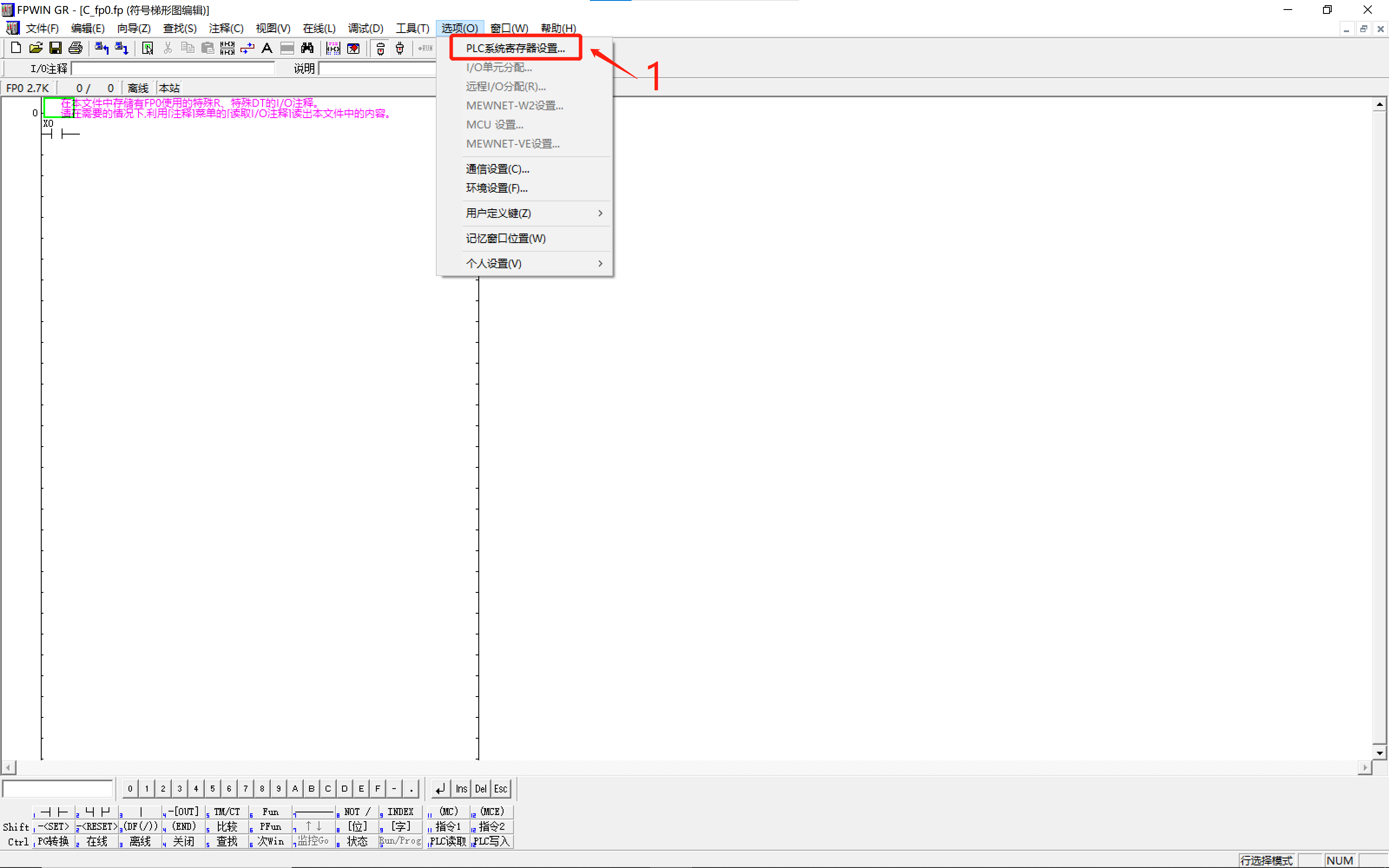Select PLC系统寄存器设置 menu entry
The width and height of the screenshot is (1389, 868).
(x=515, y=48)
